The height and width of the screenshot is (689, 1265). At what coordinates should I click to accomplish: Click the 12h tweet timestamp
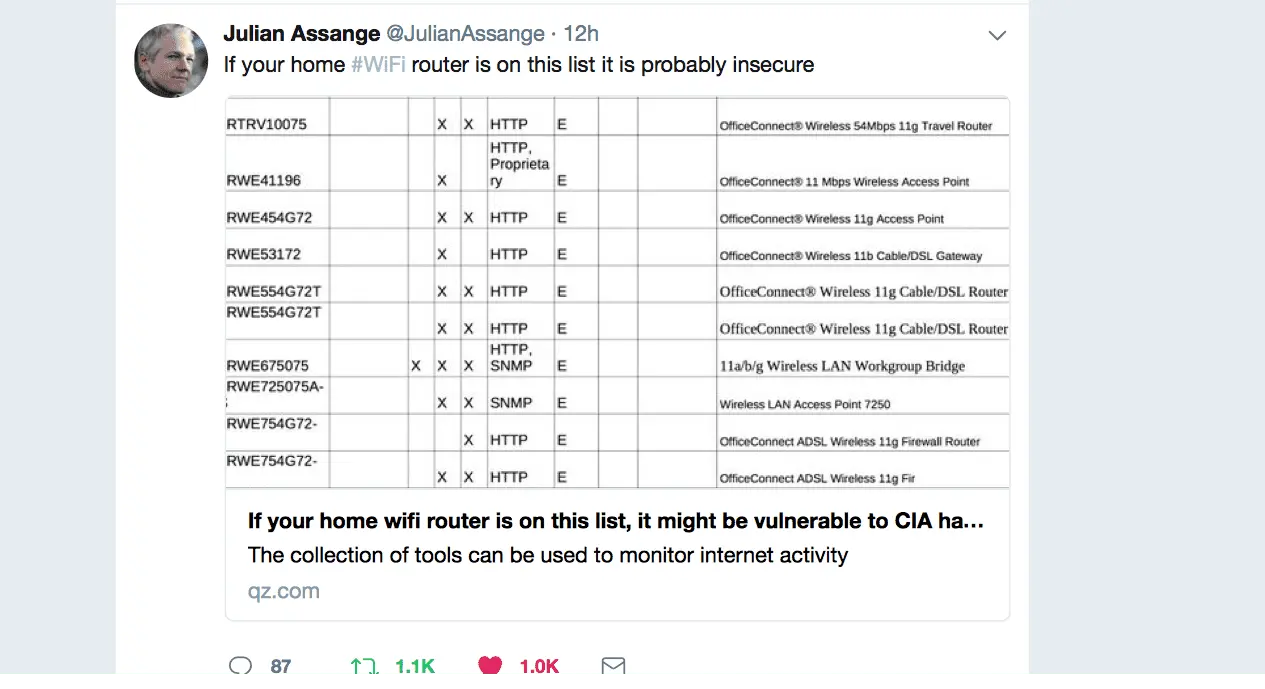pos(581,33)
